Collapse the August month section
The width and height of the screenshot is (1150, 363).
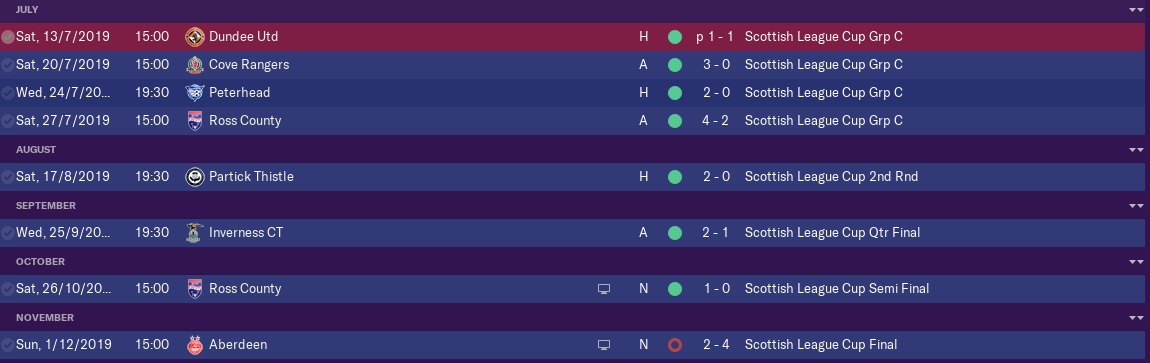pos(1136,150)
